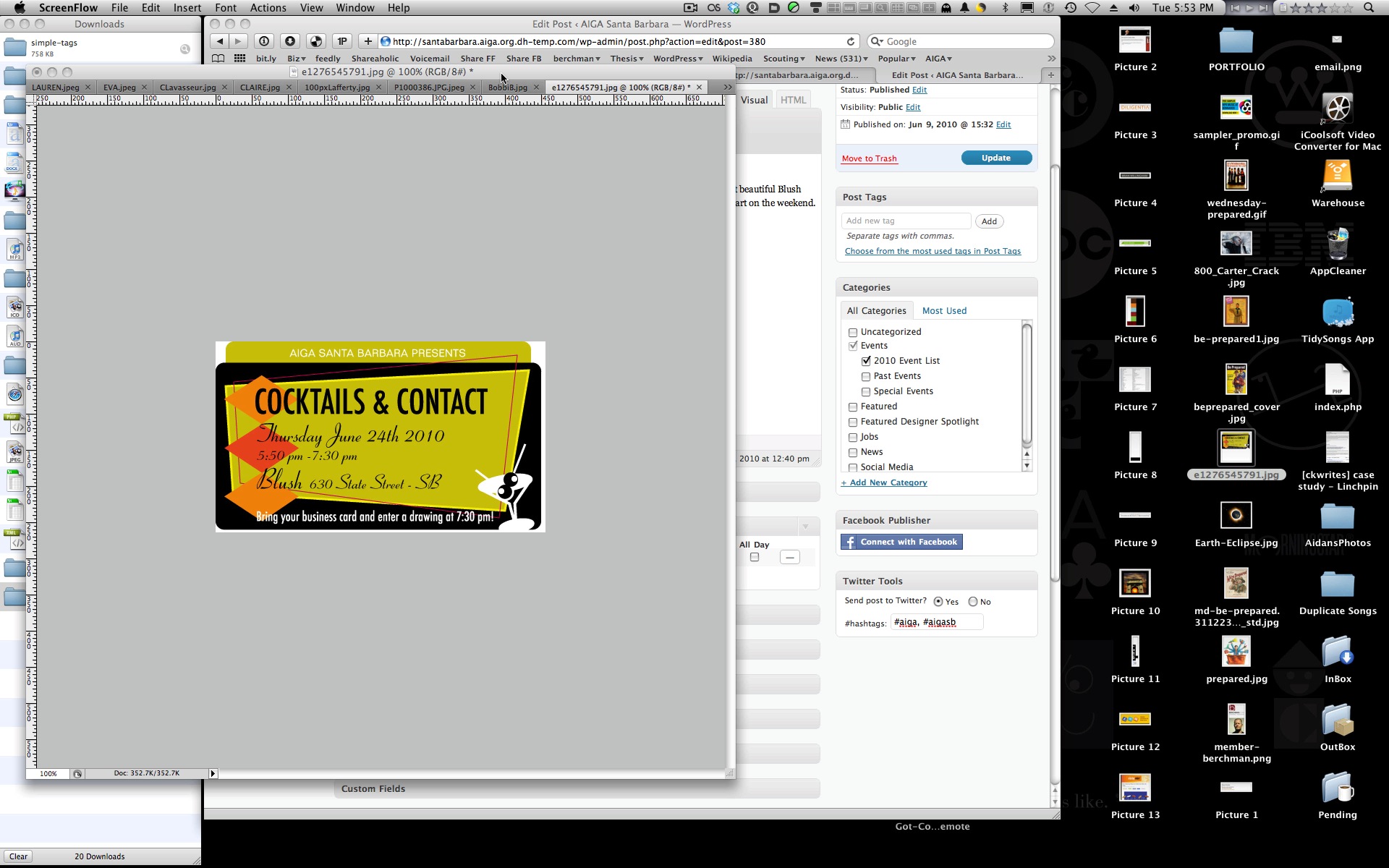Open the Biz bookmarks dropdown
Screen dimensions: 1389x868
(x=296, y=59)
